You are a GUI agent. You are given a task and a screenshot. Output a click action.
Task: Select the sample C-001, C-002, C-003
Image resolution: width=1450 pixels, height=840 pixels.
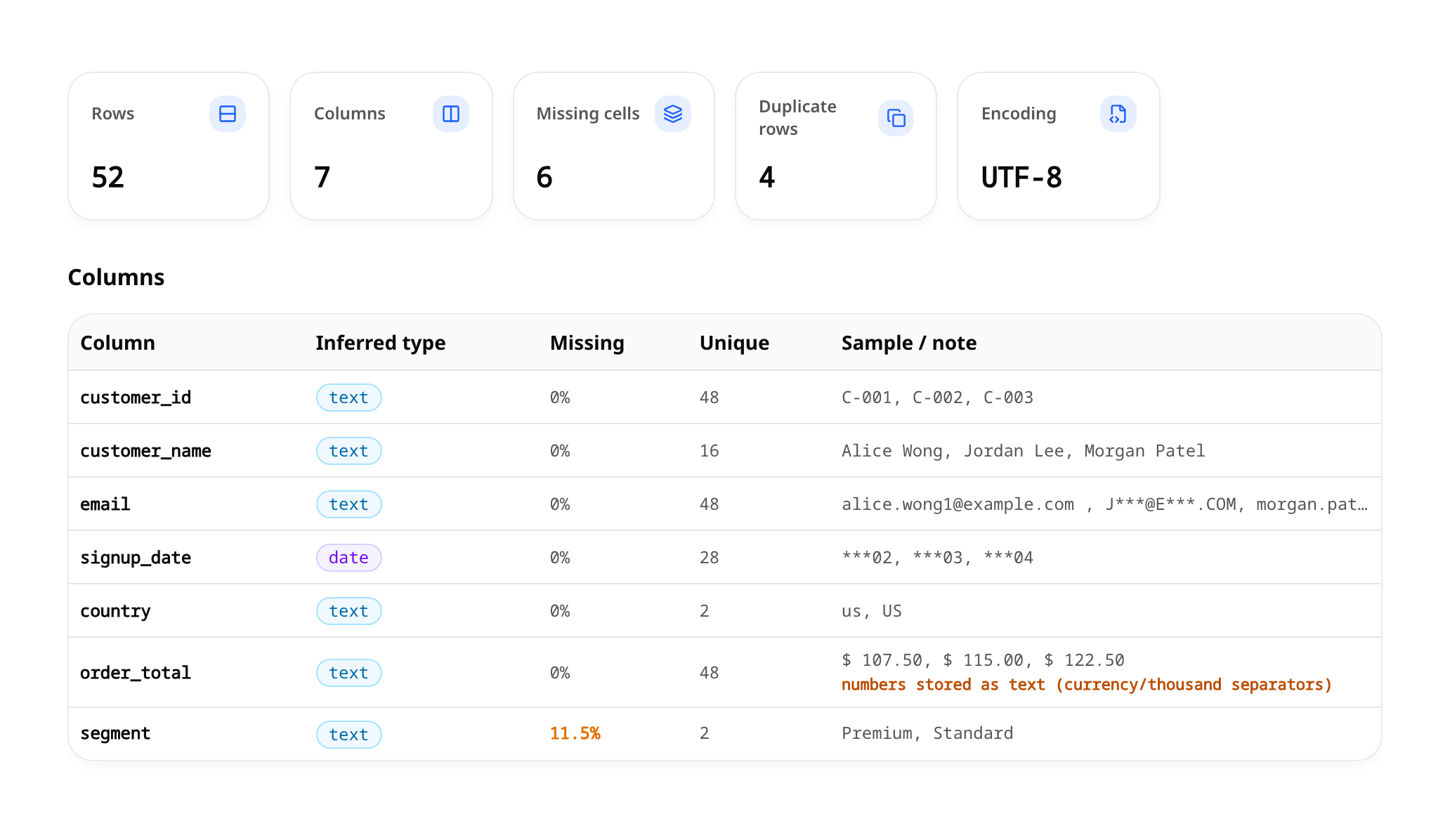[x=938, y=398]
